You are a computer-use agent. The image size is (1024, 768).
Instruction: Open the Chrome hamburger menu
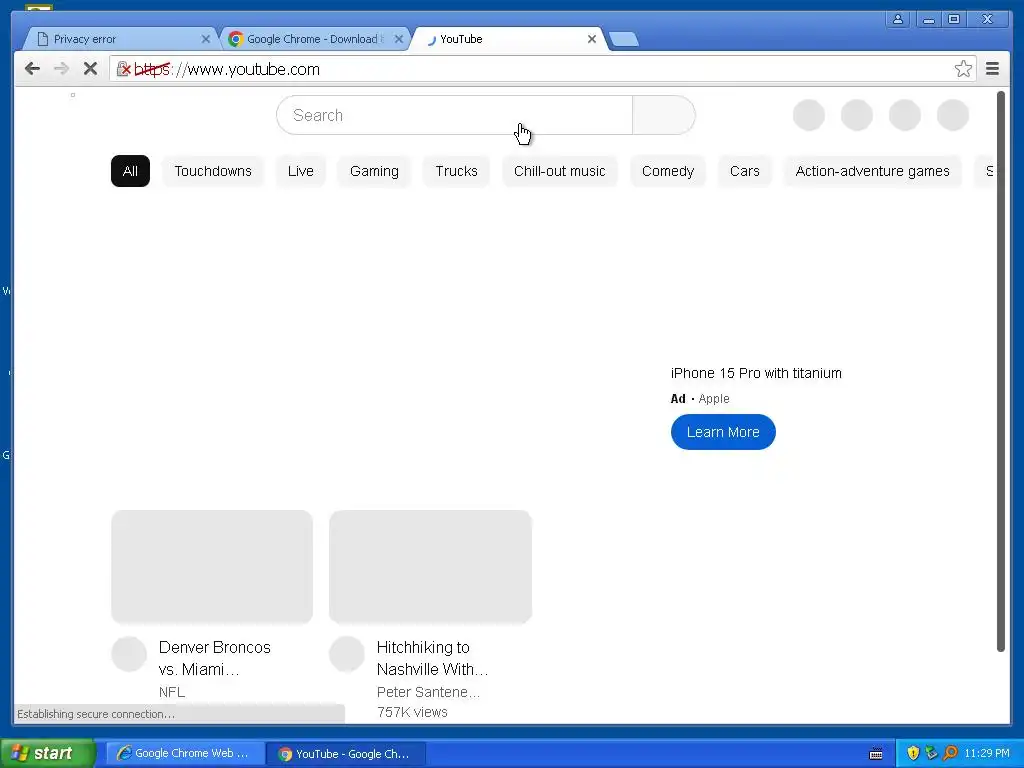(992, 69)
